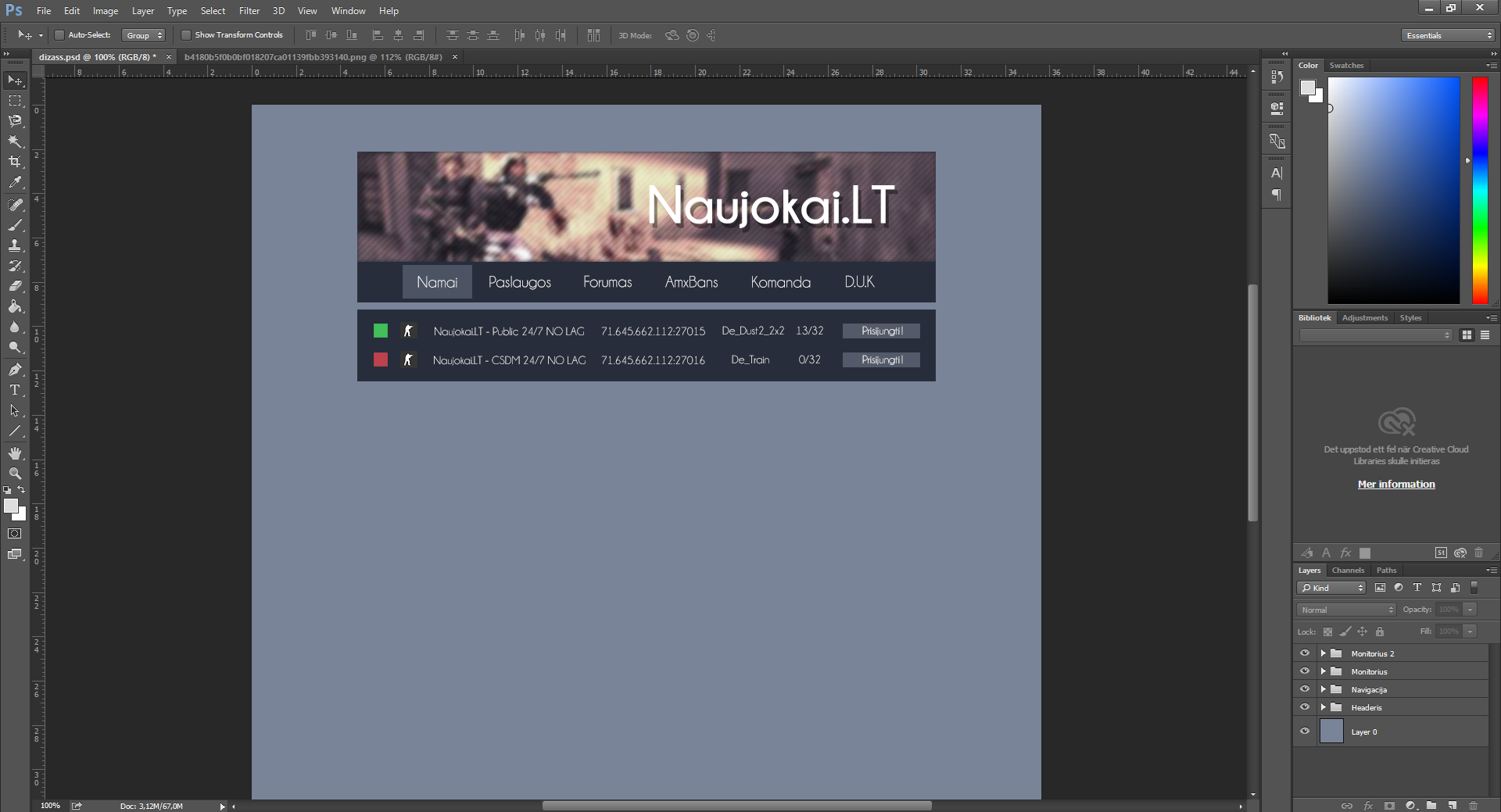Select the Horizontal Type tool
The height and width of the screenshot is (812, 1501).
pyautogui.click(x=15, y=390)
